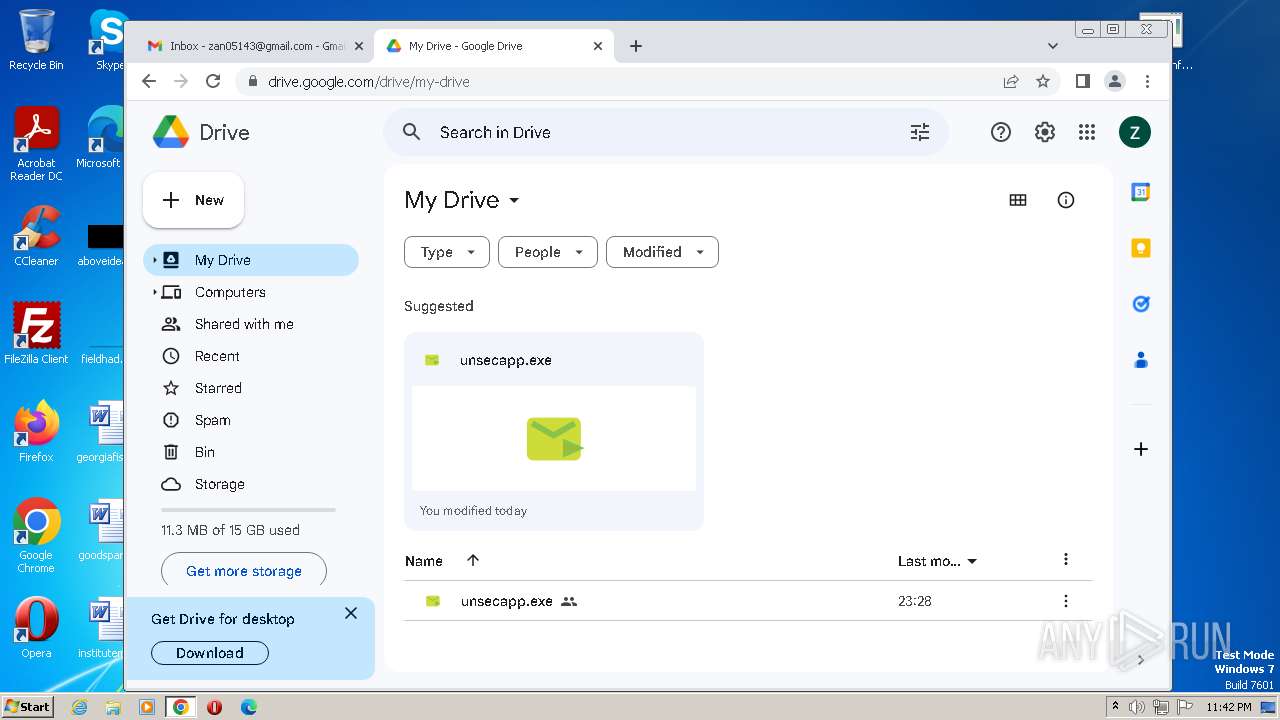Click the storage usage bar
This screenshot has width=1280, height=720.
pyautogui.click(x=248, y=510)
